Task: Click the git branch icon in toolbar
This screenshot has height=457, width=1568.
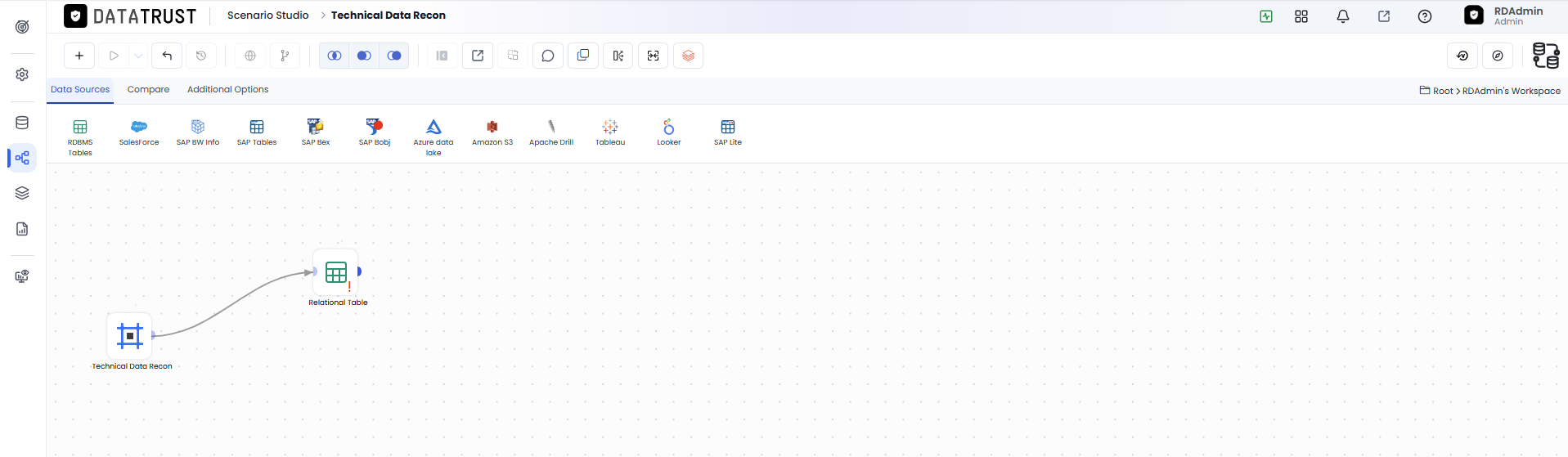Action: 285,56
